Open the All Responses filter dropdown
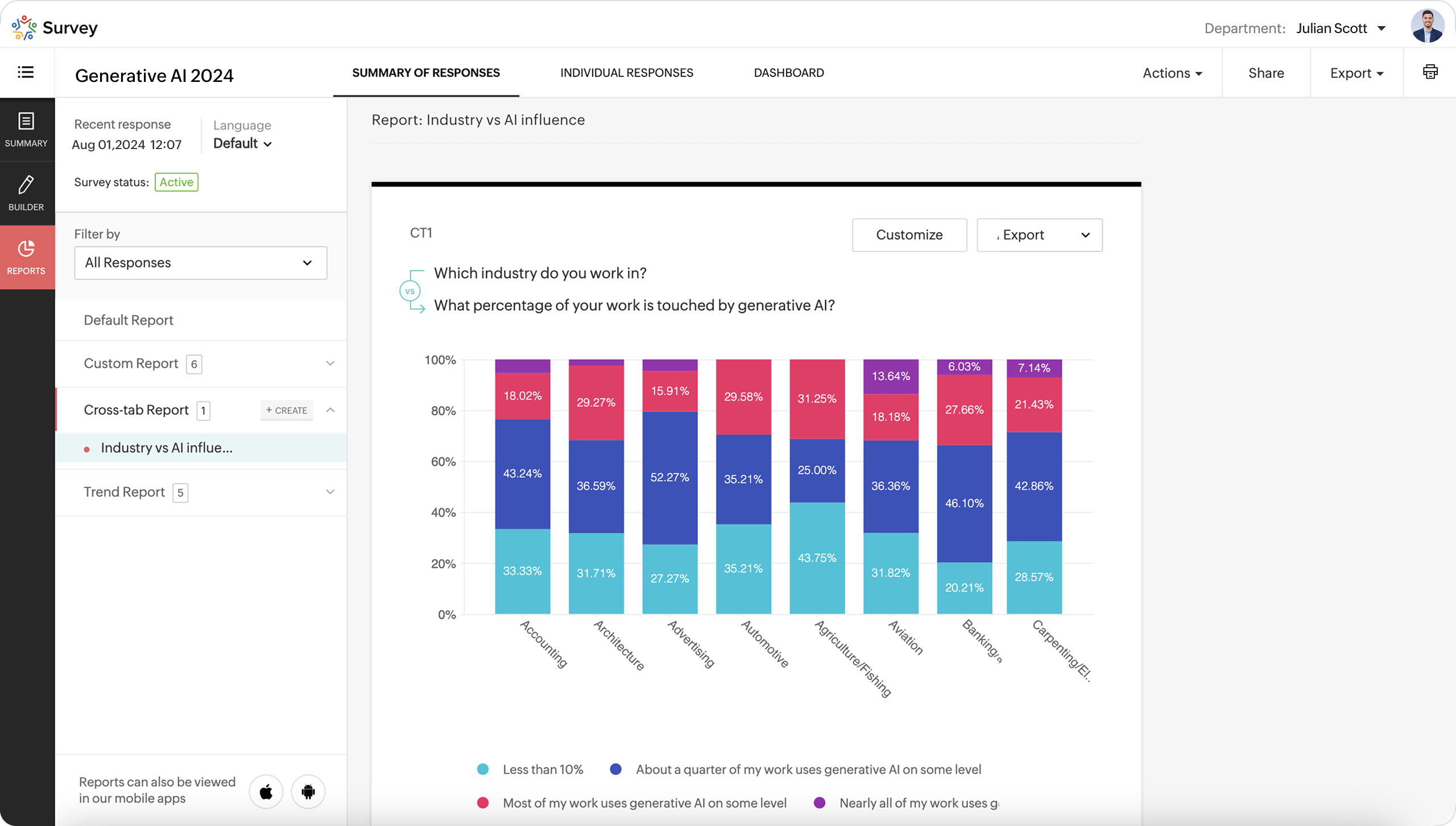This screenshot has width=1456, height=826. click(x=200, y=263)
